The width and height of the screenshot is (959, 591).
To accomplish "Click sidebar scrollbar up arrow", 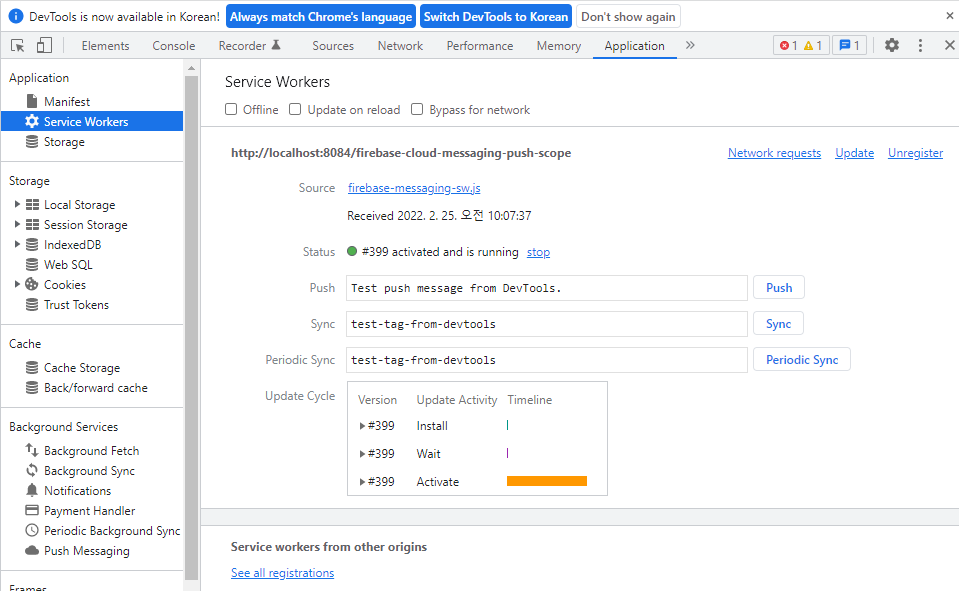I will 191,68.
